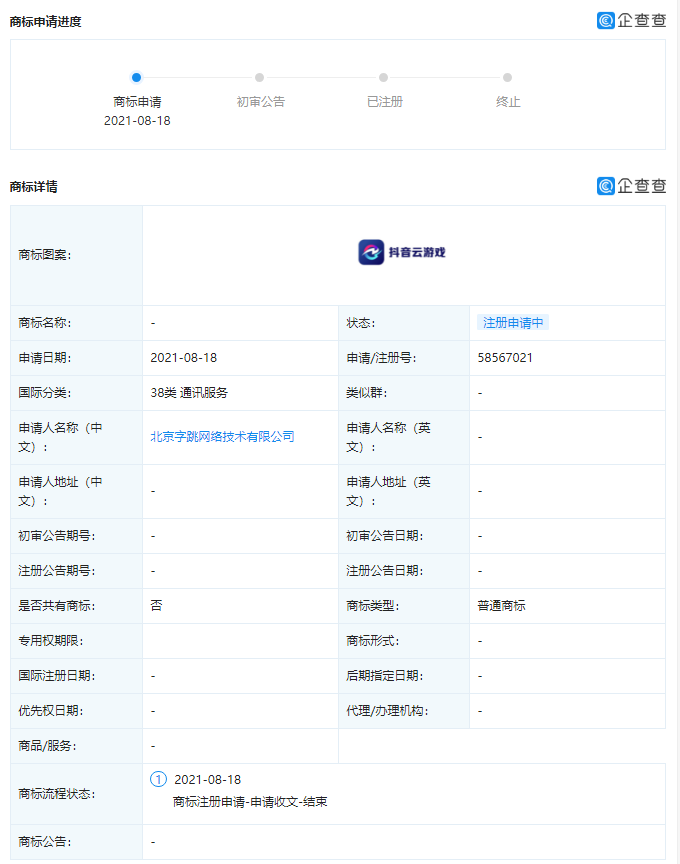Click the 企查查 logo beside 商标详情 heading

tap(631, 186)
